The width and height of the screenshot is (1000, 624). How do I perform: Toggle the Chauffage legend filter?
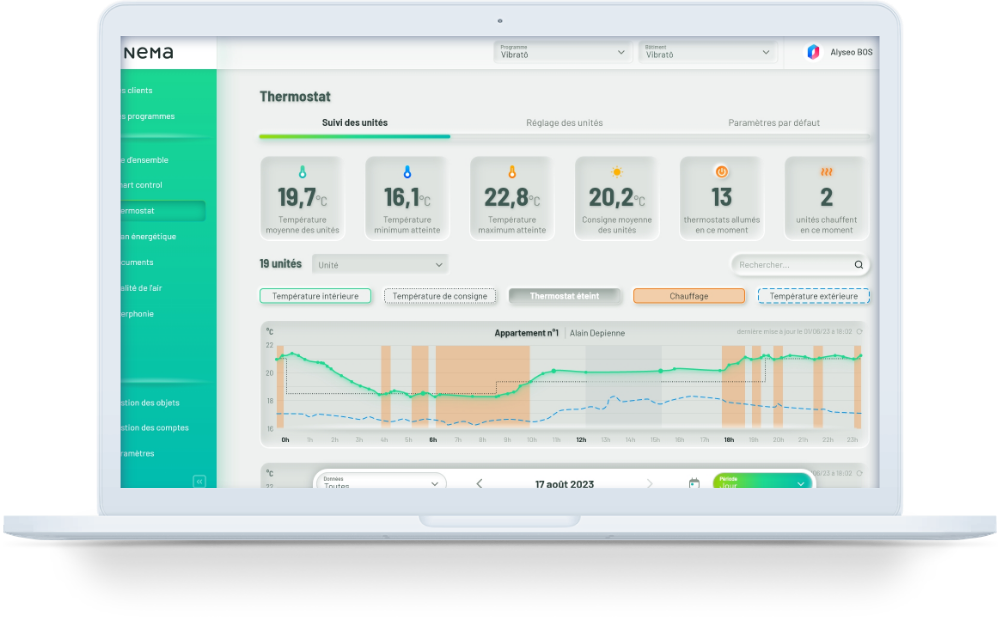coord(689,296)
